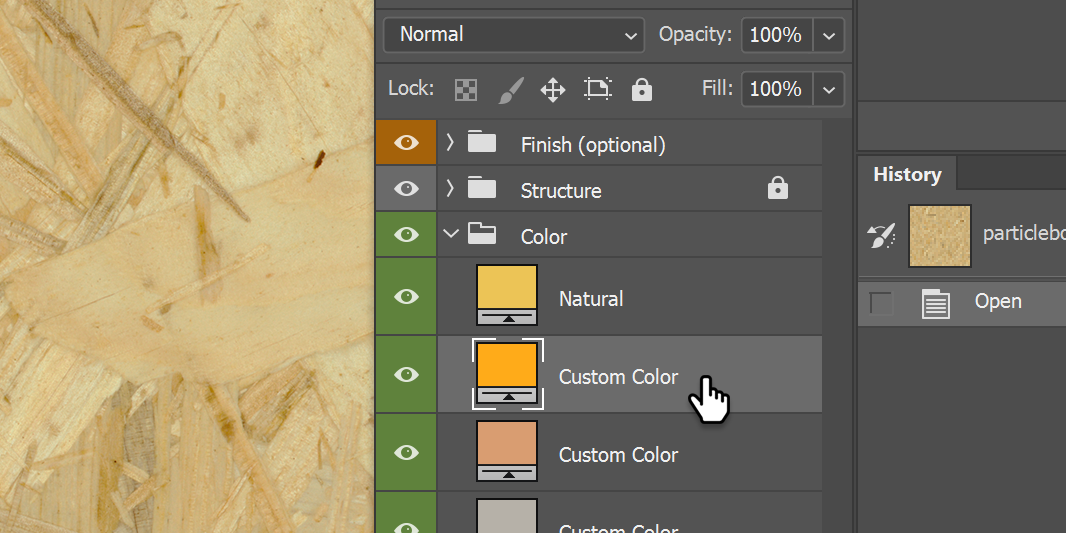This screenshot has width=1066, height=533.
Task: Expand the Structure group
Action: pyautogui.click(x=449, y=188)
